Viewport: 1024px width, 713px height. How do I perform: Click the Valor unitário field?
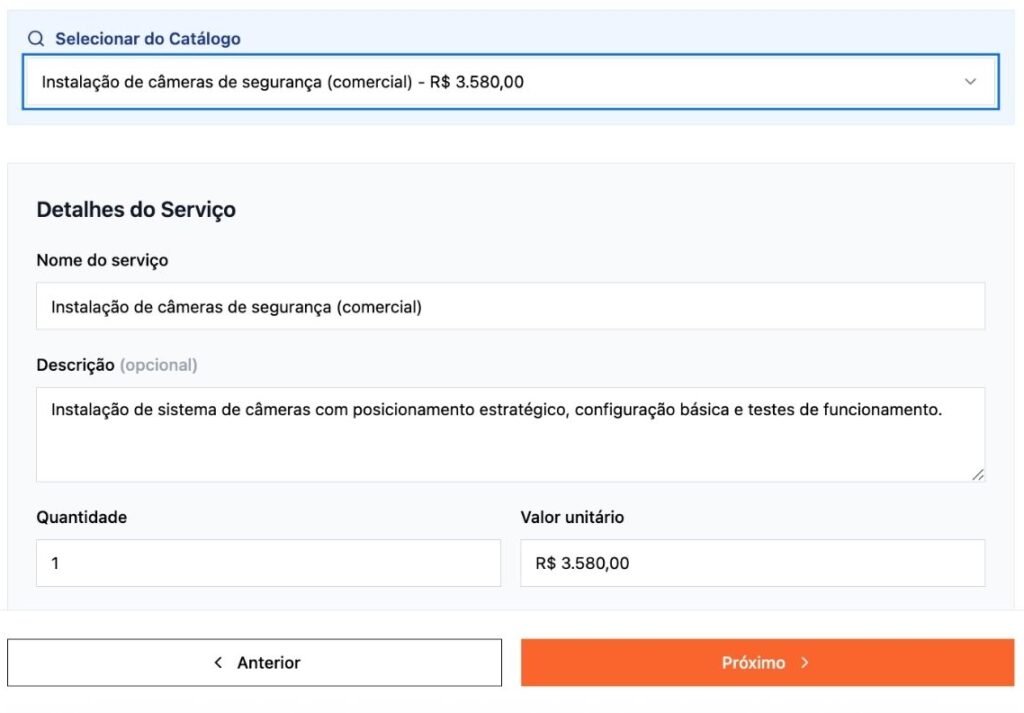tap(752, 563)
